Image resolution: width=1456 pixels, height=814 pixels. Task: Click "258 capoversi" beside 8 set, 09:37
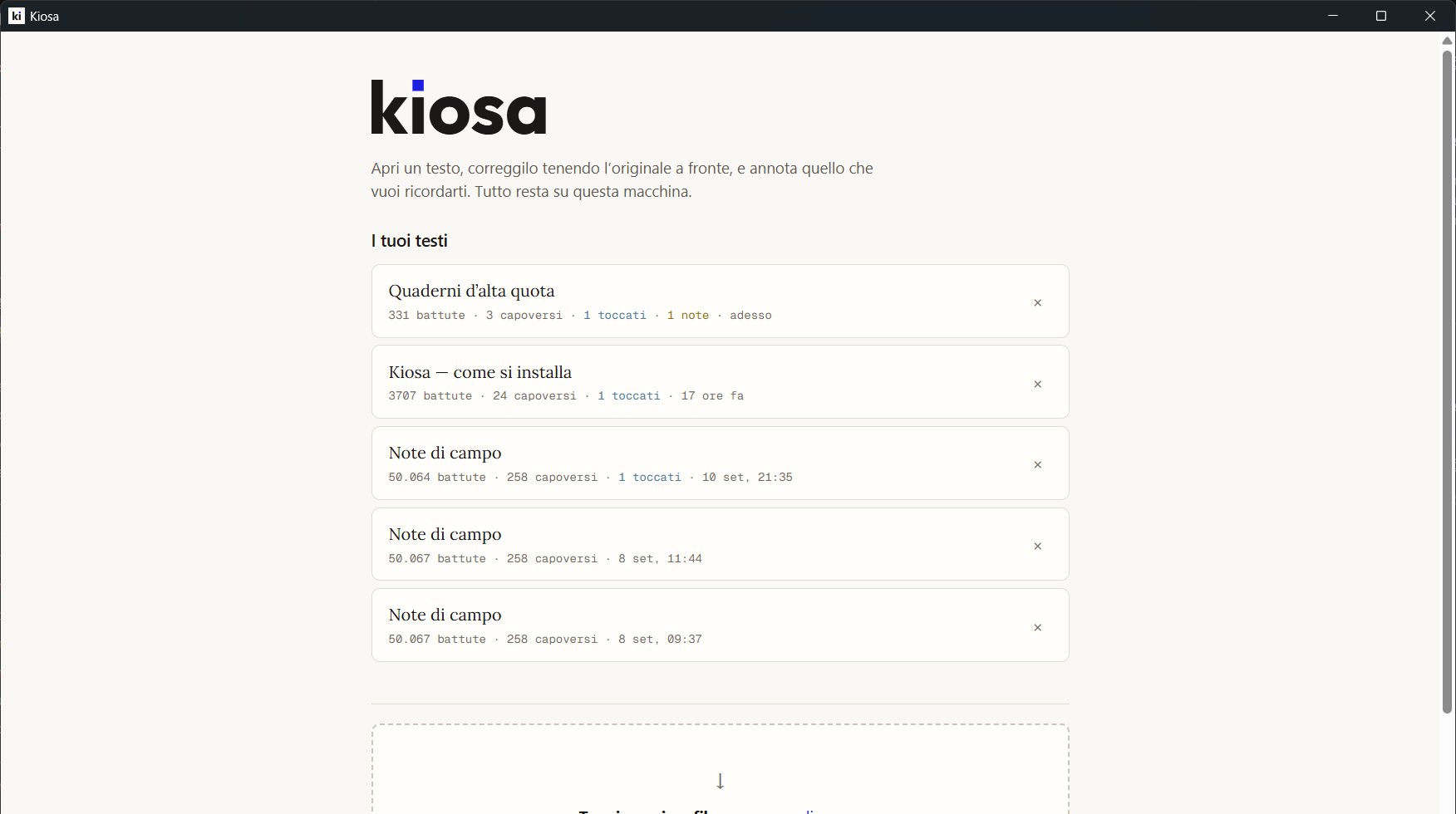coord(553,640)
